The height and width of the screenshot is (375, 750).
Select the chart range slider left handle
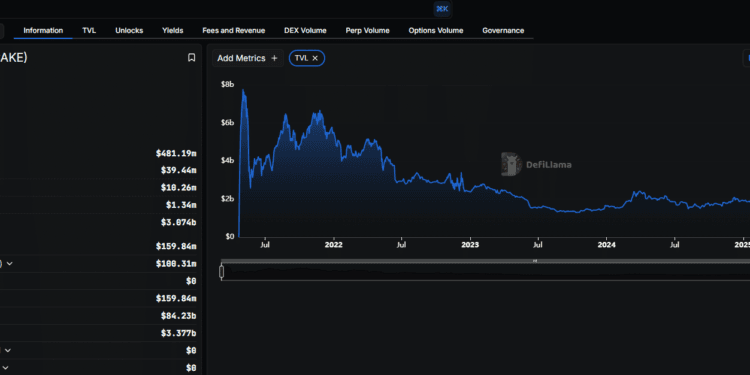tap(221, 272)
